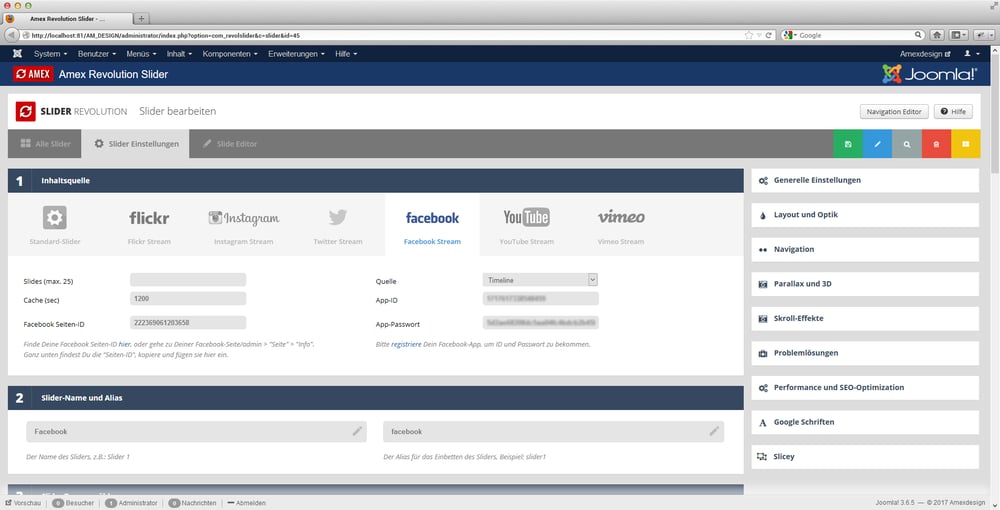Open the Erweiterungen menu
This screenshot has height=510, width=1000.
tap(297, 54)
